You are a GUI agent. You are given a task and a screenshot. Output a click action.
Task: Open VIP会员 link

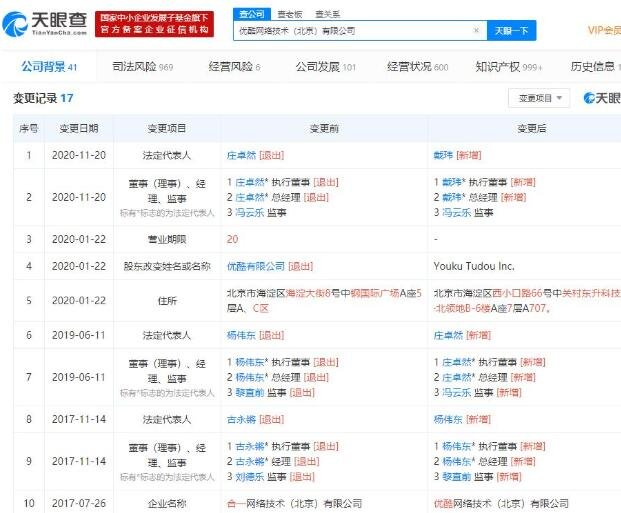(604, 31)
